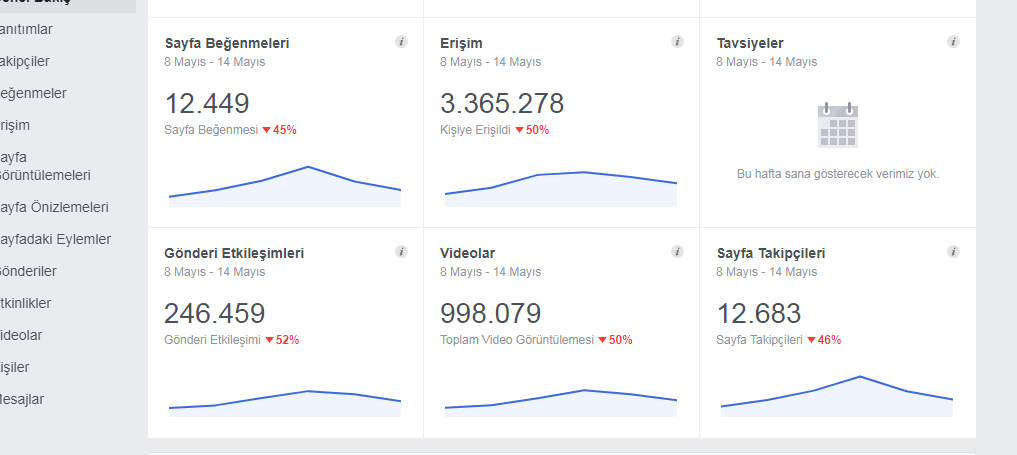Open info icon on Gönderi Etkileşimleri card
1017x455 pixels.
401,252
